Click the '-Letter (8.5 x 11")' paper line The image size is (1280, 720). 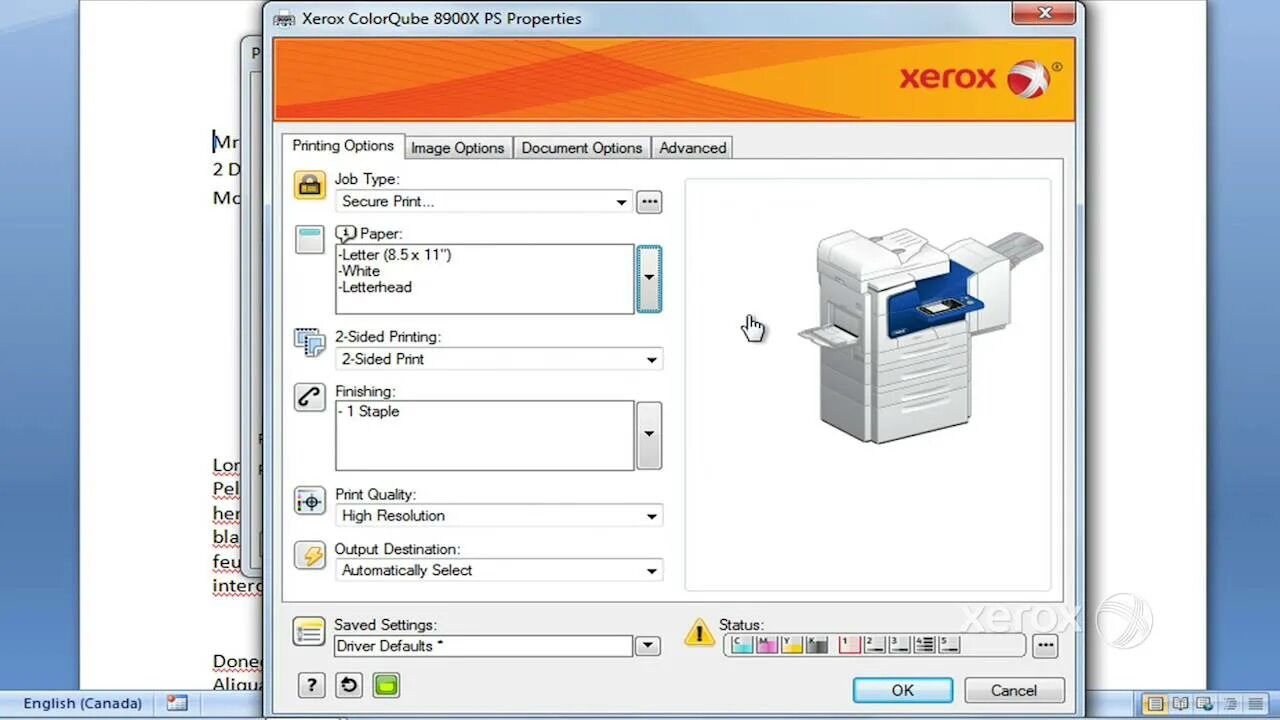point(395,255)
